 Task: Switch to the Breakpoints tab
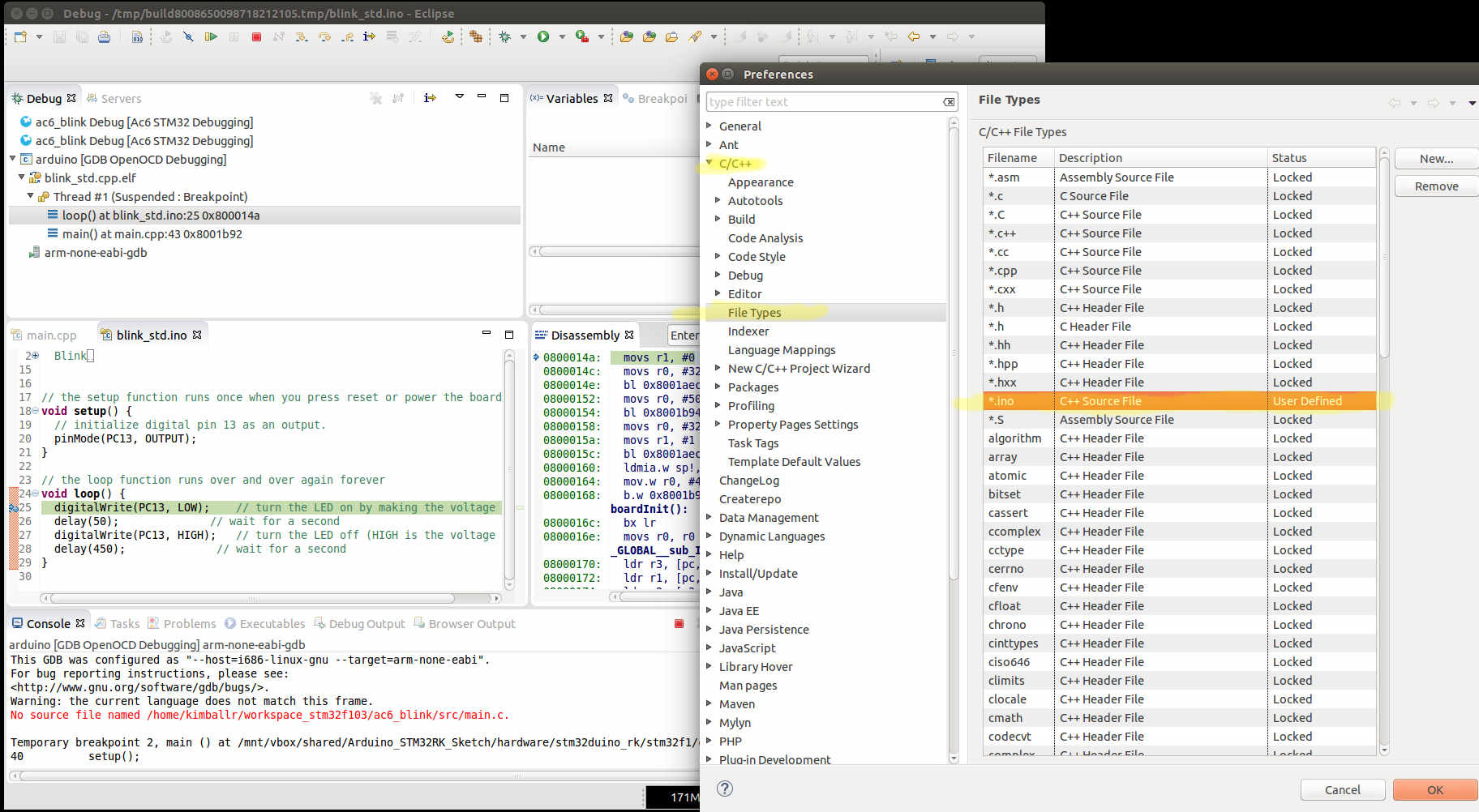tap(655, 98)
